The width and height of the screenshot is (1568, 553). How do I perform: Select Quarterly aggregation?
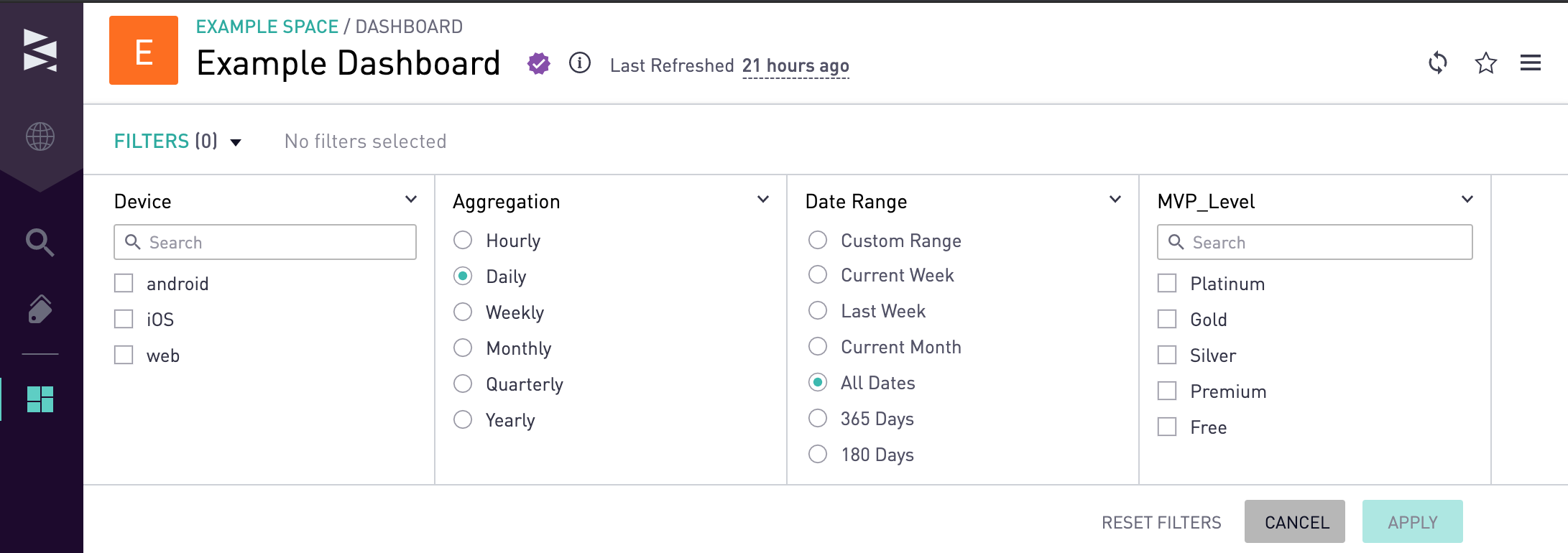point(464,384)
